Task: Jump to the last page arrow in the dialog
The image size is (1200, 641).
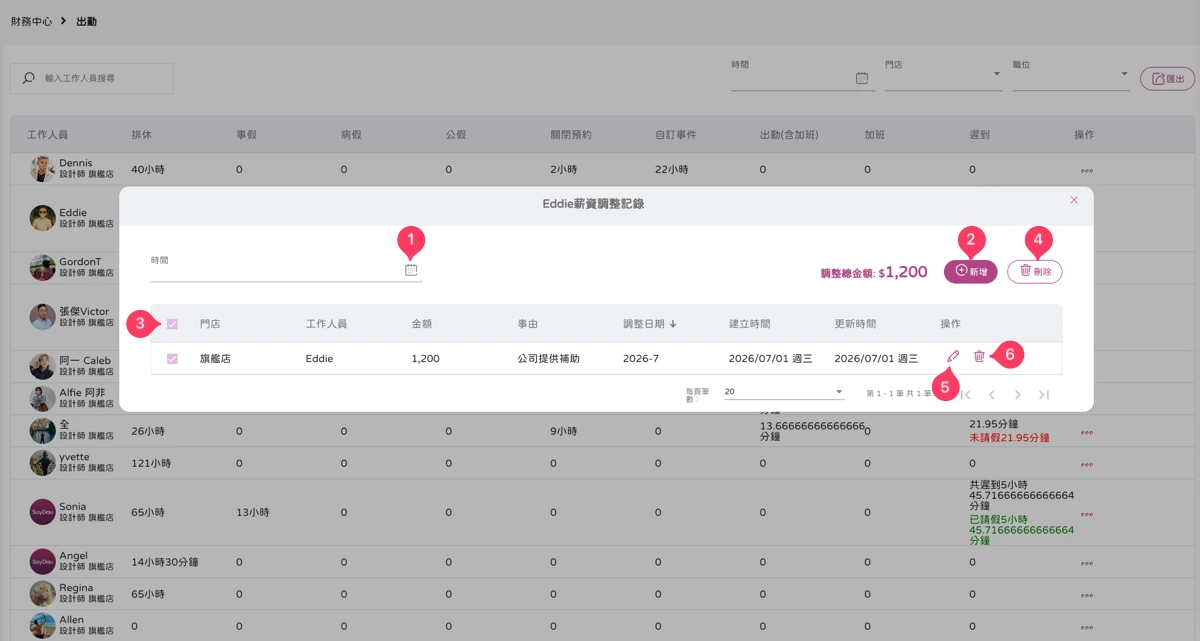Action: (1044, 395)
